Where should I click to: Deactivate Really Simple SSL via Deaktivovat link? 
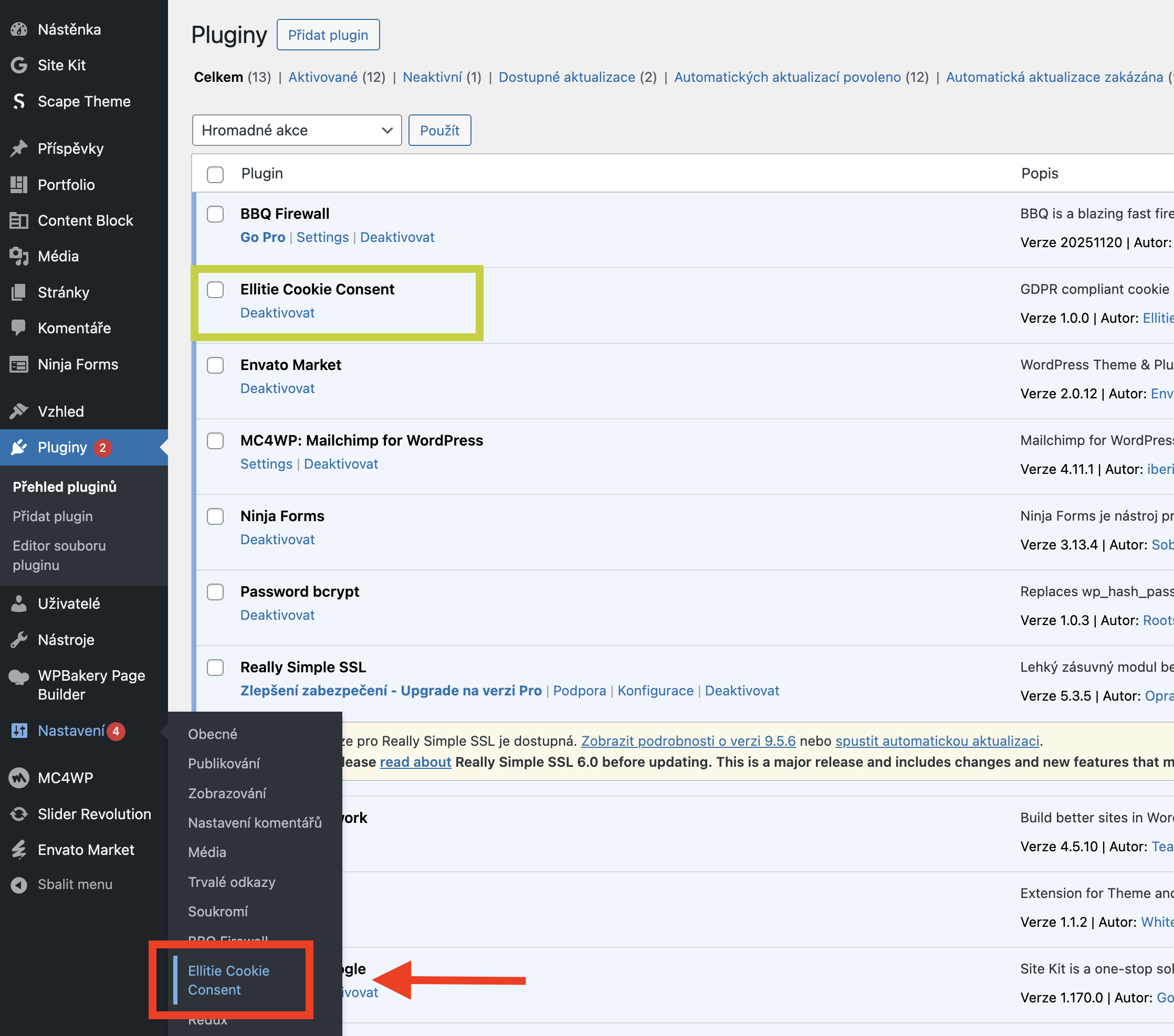pyautogui.click(x=742, y=690)
